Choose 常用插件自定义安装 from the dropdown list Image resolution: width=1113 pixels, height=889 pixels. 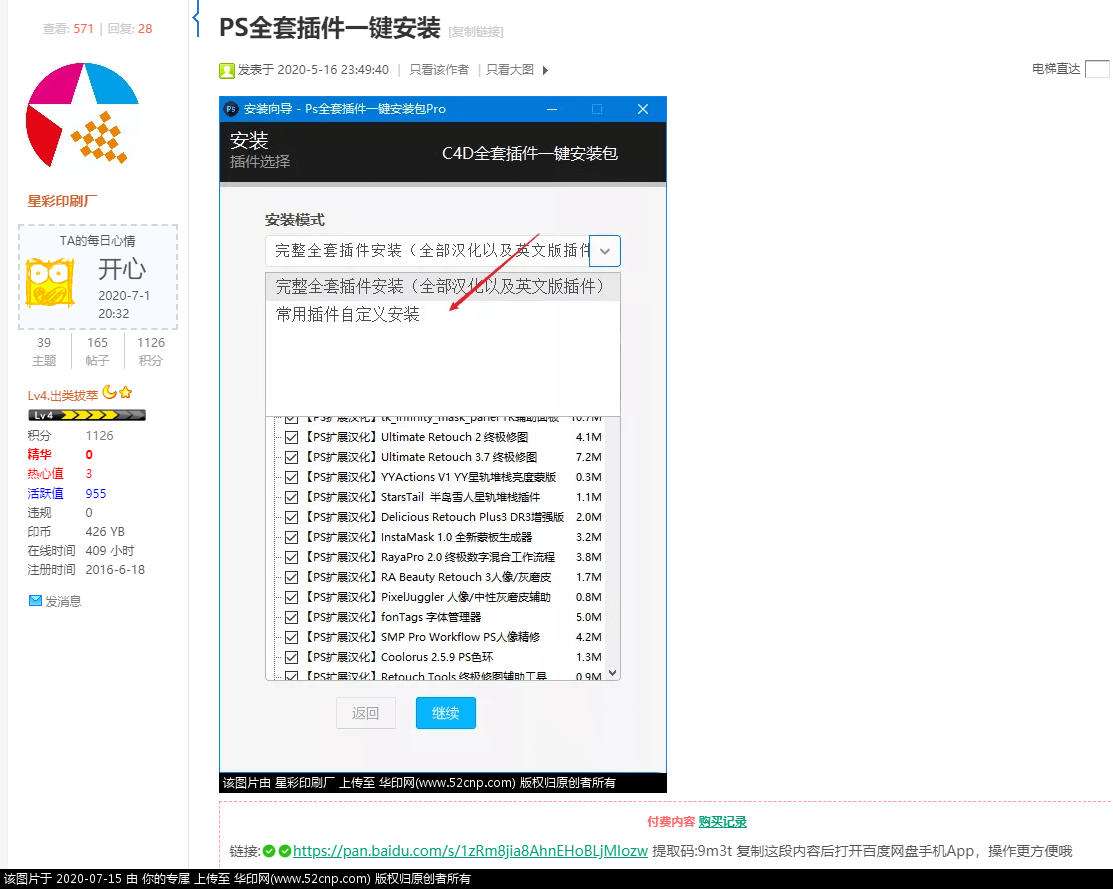[442, 315]
